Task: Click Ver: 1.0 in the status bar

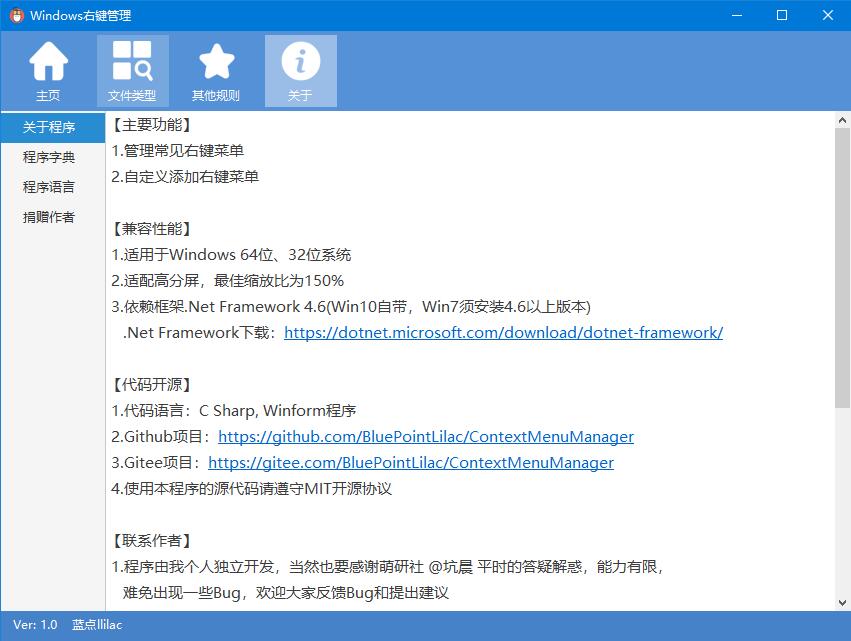Action: tap(35, 625)
